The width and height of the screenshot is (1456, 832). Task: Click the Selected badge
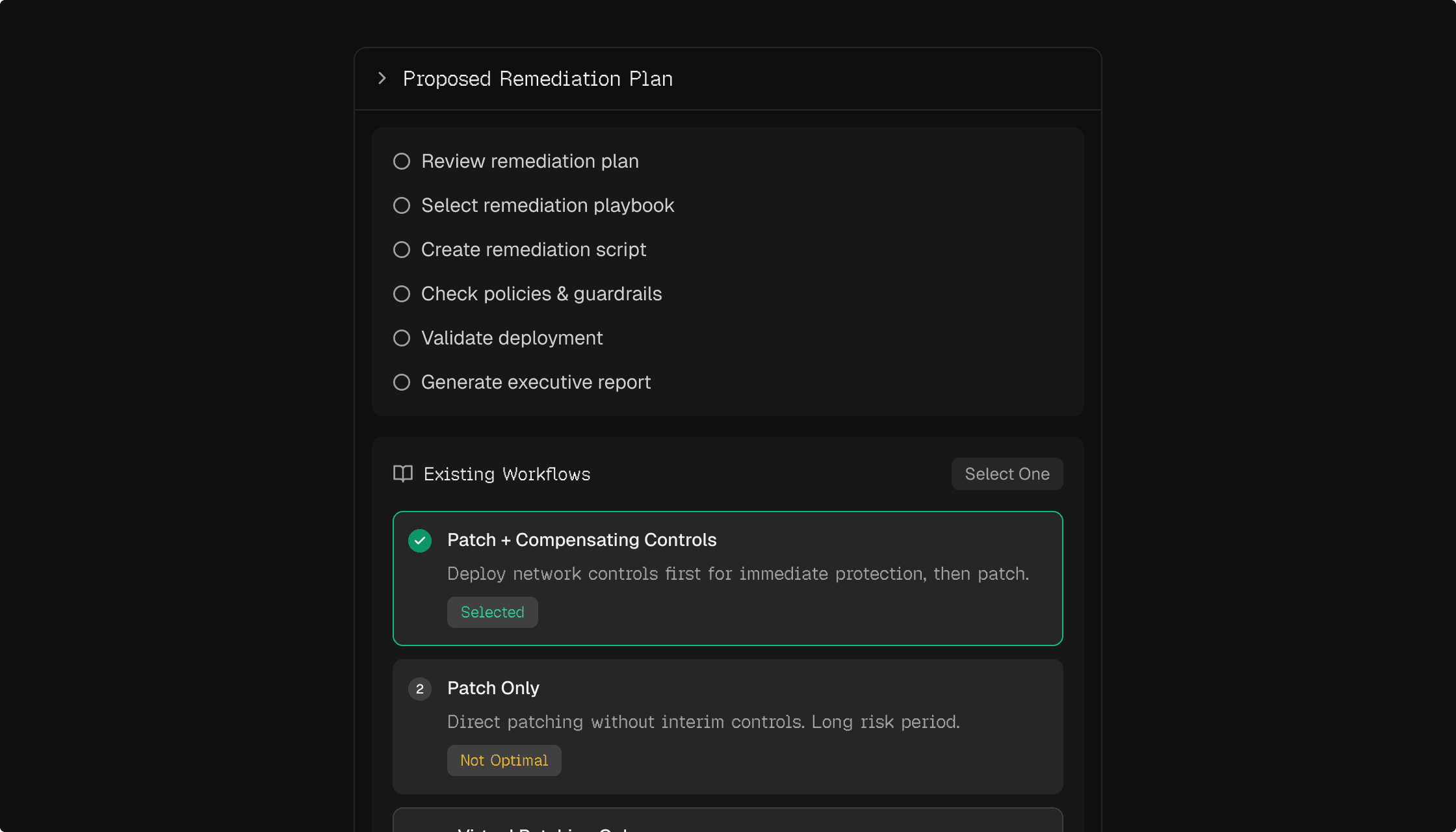pyautogui.click(x=492, y=612)
